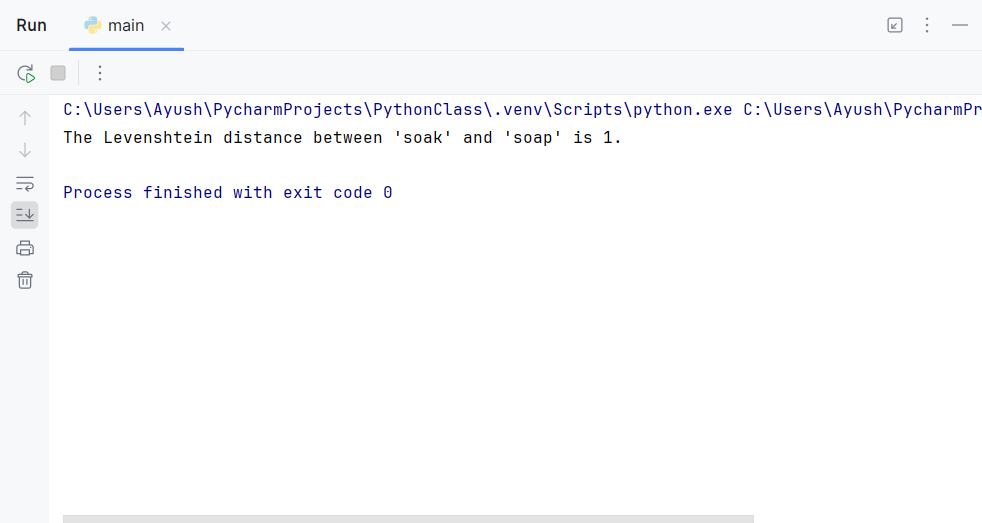Viewport: 982px width, 523px height.
Task: Click the 'Process finished with exit code 0' text
Action: click(228, 193)
